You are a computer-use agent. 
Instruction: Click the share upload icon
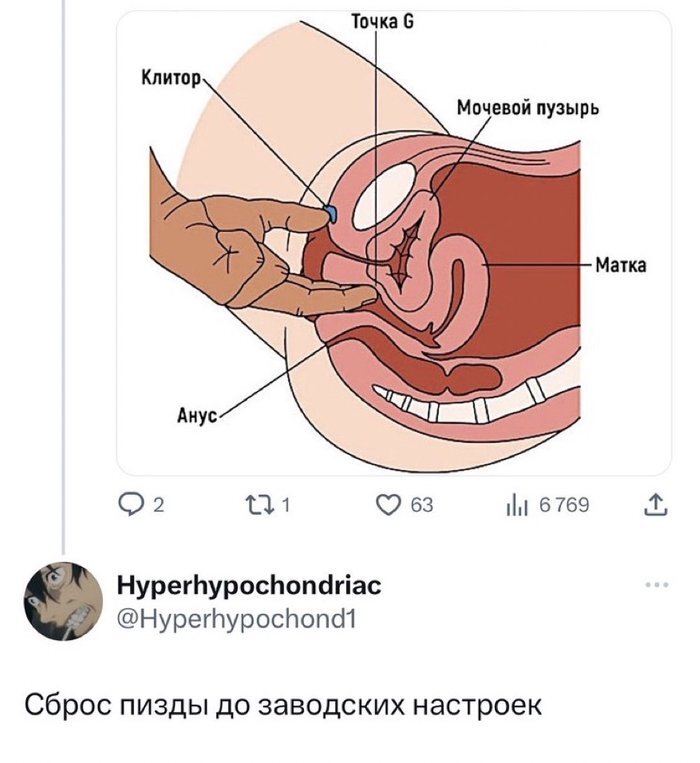pos(656,505)
